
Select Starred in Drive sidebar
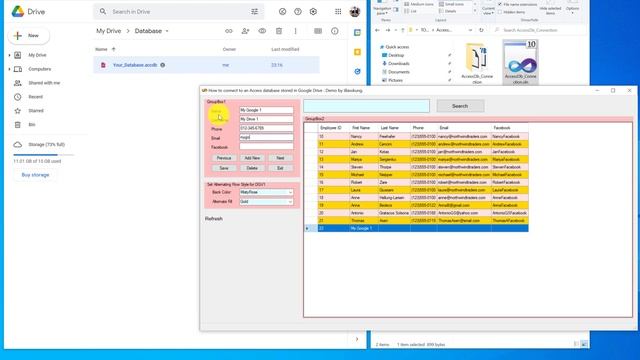coord(36,111)
